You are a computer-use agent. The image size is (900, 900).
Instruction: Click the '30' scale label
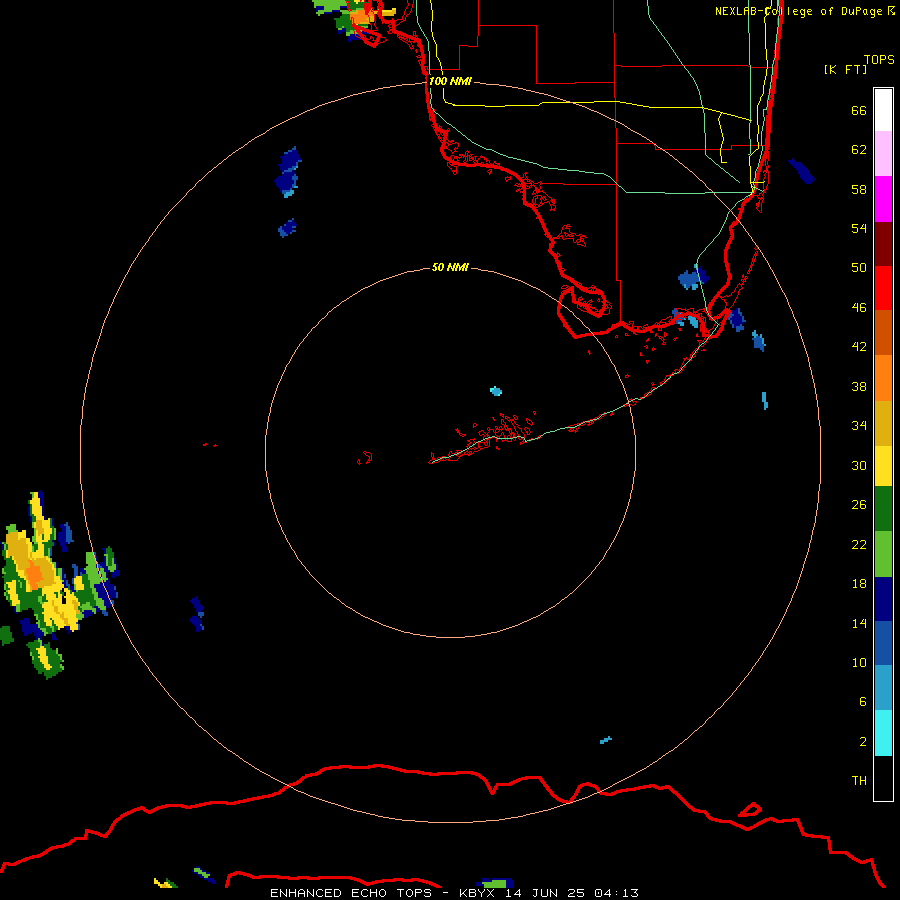click(x=859, y=465)
